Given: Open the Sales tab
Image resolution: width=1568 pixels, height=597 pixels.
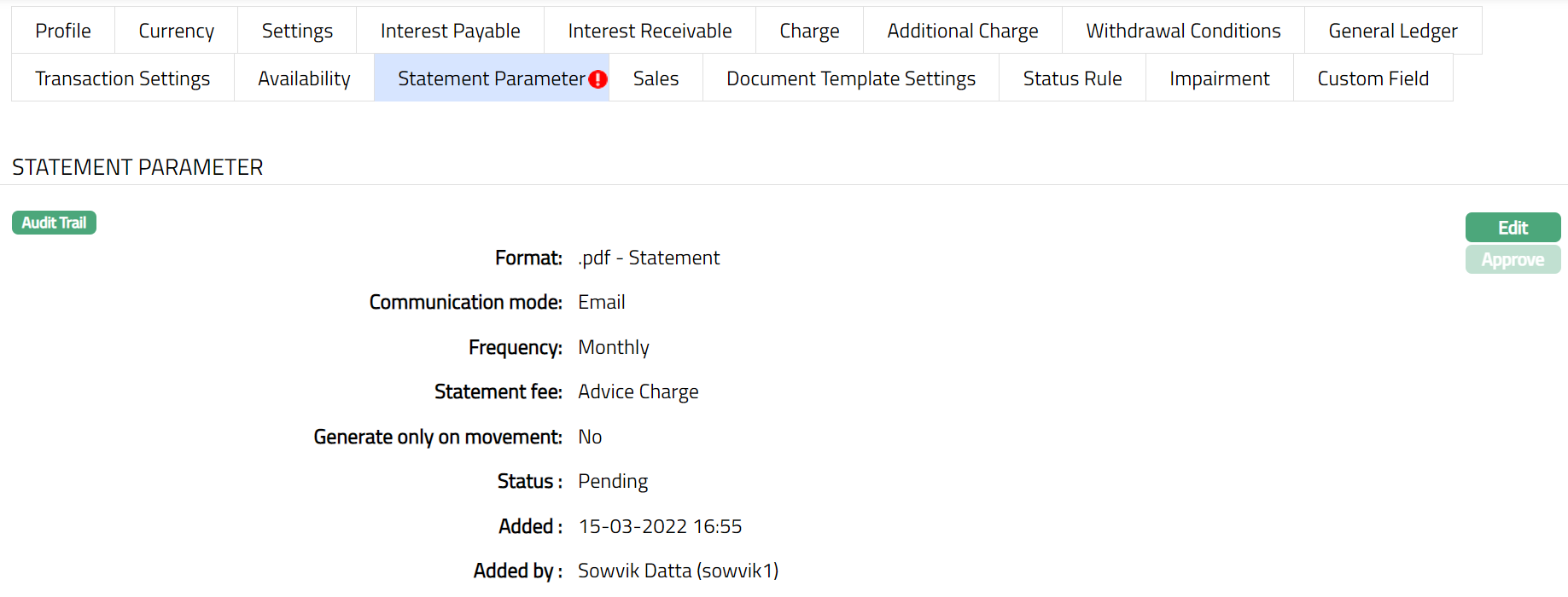Looking at the screenshot, I should point(656,78).
